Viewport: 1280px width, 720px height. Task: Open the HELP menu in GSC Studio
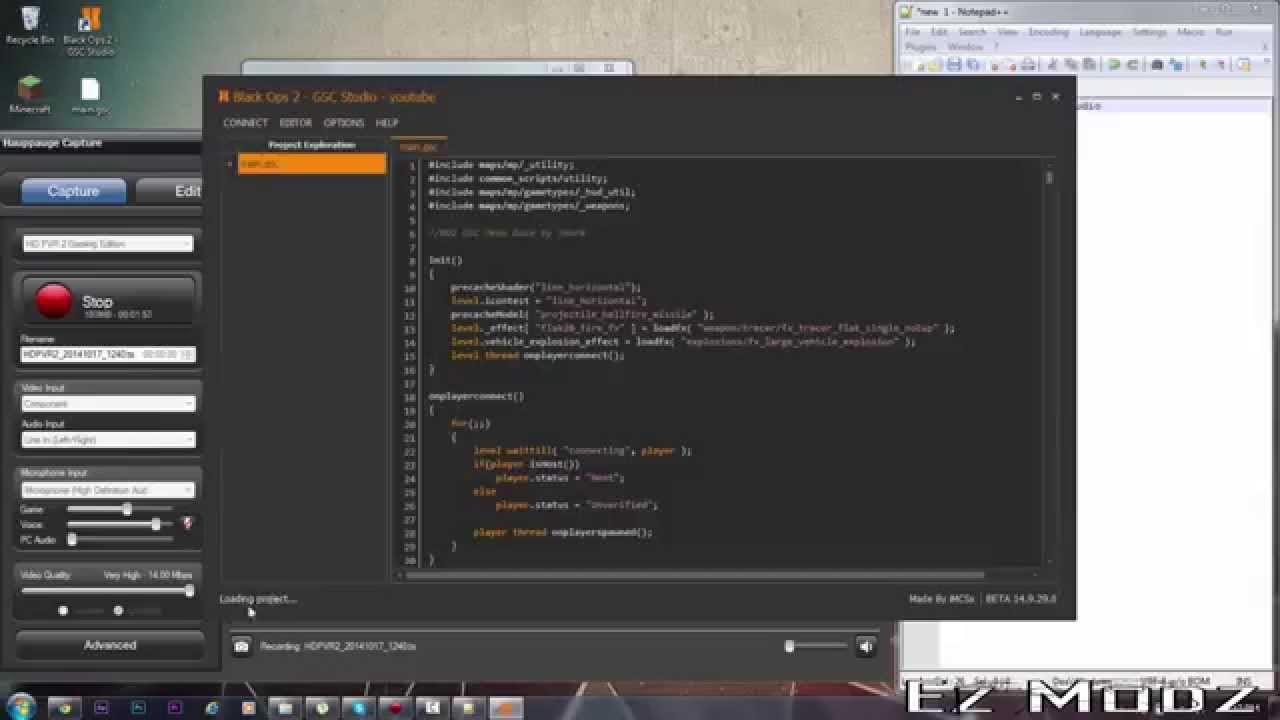(x=386, y=123)
